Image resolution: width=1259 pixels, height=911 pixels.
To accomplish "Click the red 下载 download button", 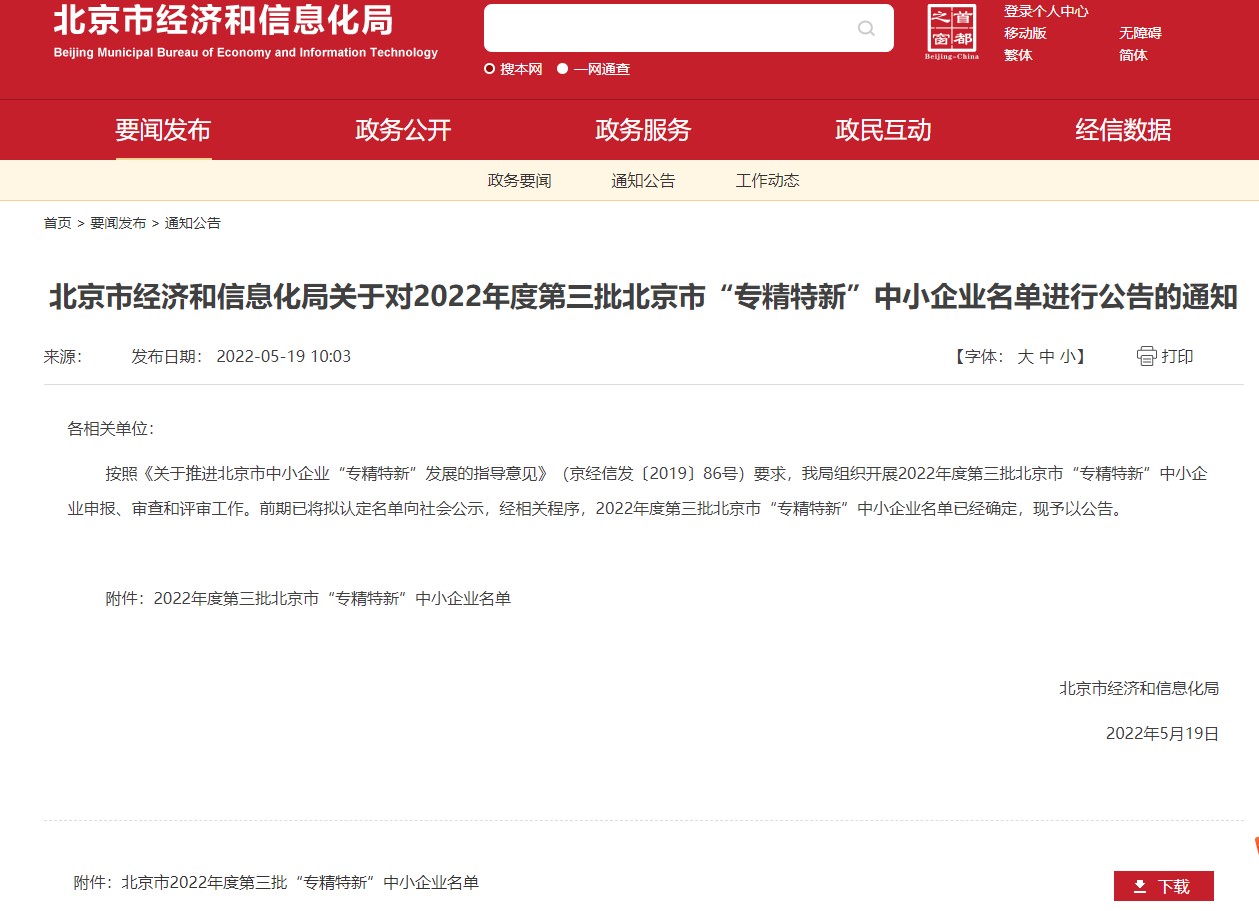I will point(1164,886).
